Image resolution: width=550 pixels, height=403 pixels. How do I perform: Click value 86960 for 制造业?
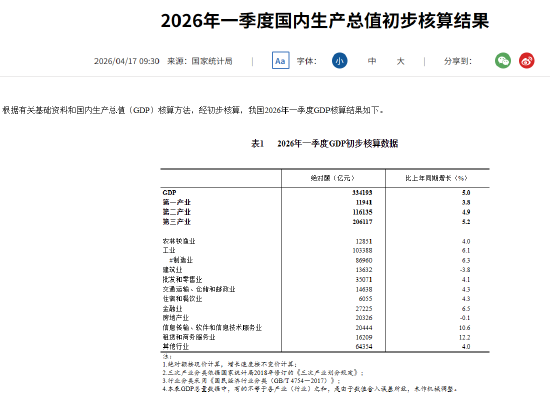pos(364,260)
